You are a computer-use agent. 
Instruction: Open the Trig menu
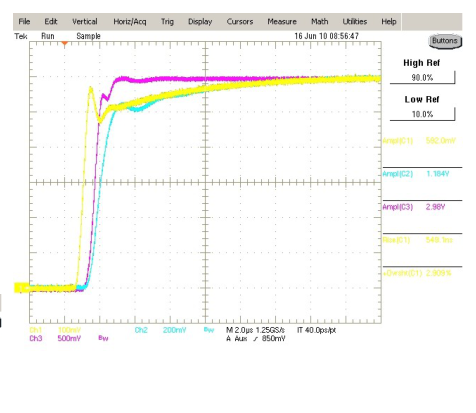pyautogui.click(x=167, y=22)
